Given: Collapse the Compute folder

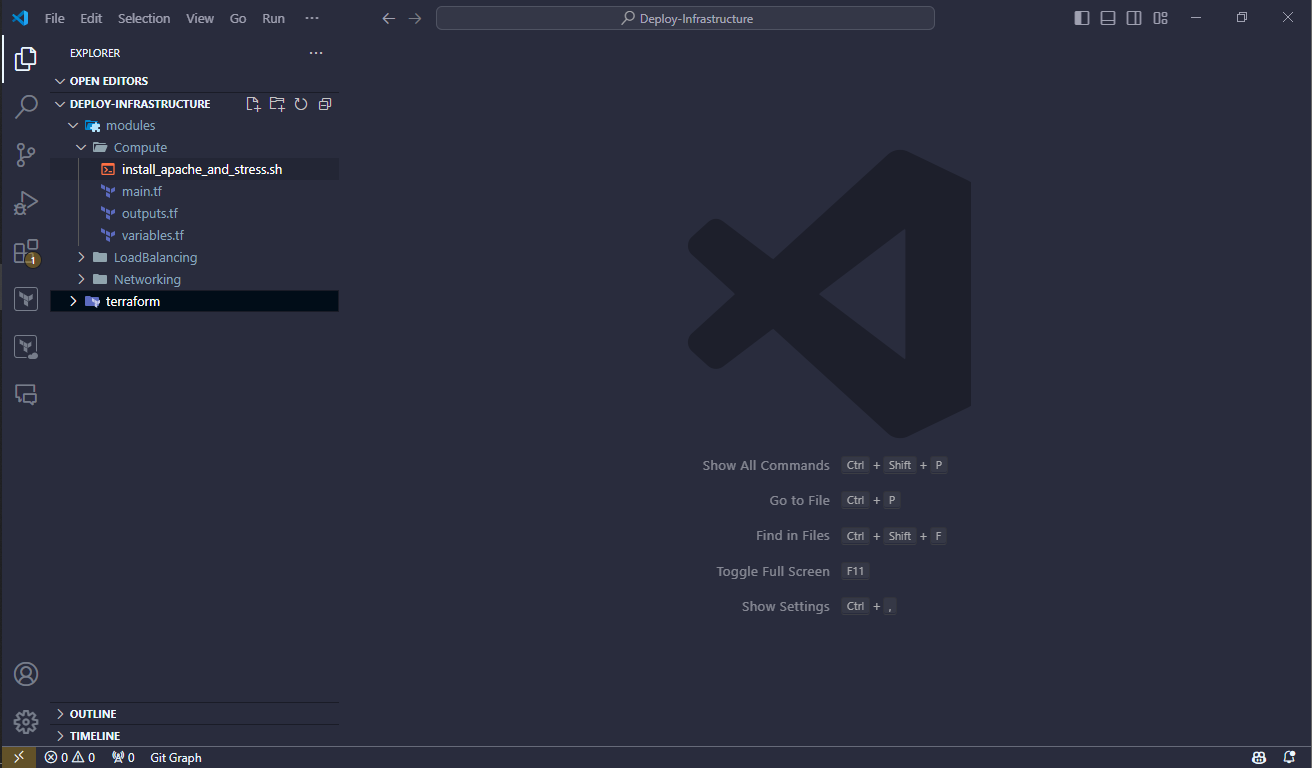Looking at the screenshot, I should click(x=195, y=148).
